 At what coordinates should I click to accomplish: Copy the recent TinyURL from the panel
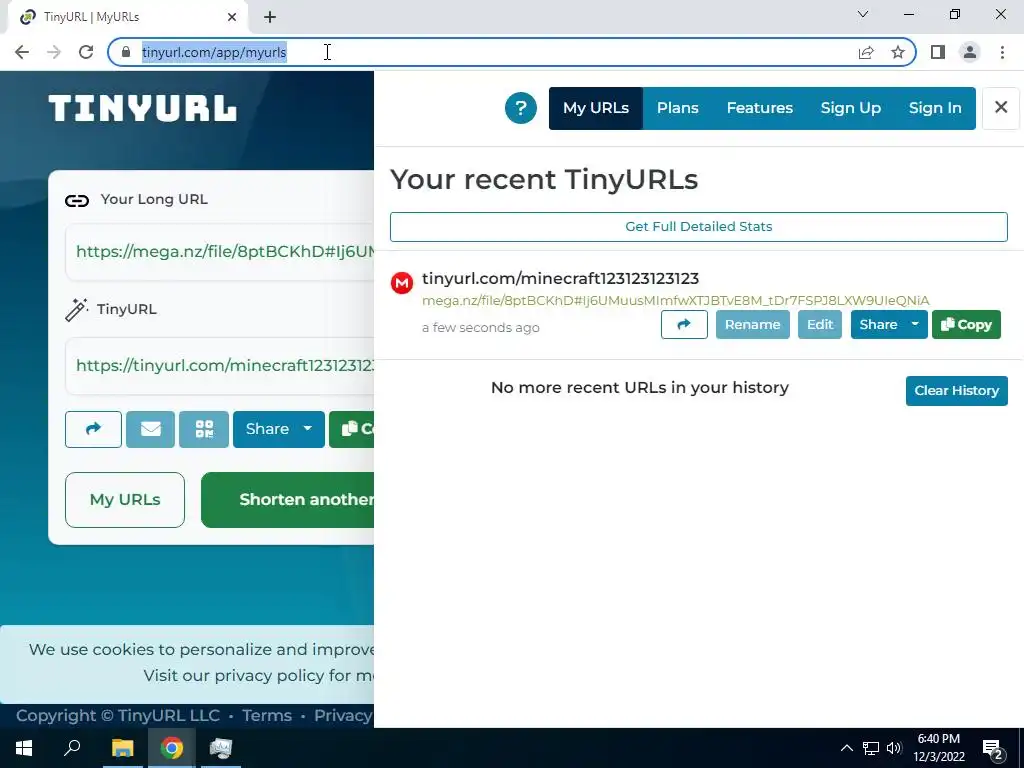pos(966,325)
